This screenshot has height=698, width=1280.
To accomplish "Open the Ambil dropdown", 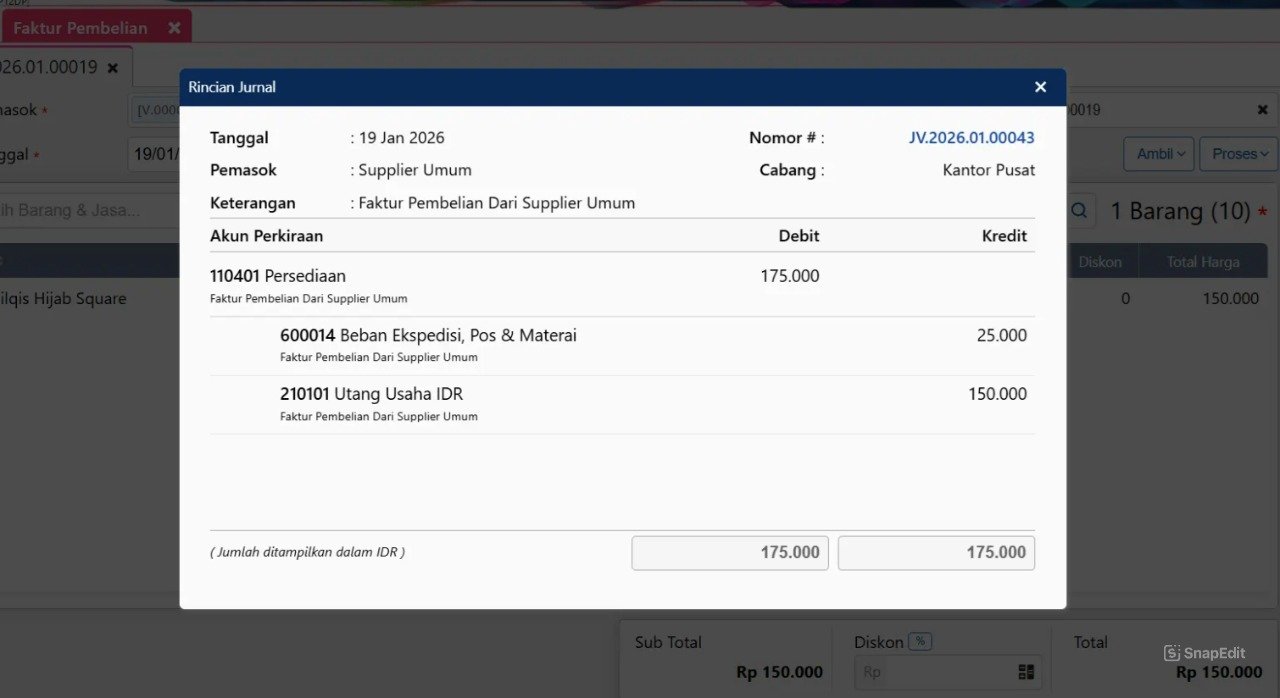I will pos(1158,154).
